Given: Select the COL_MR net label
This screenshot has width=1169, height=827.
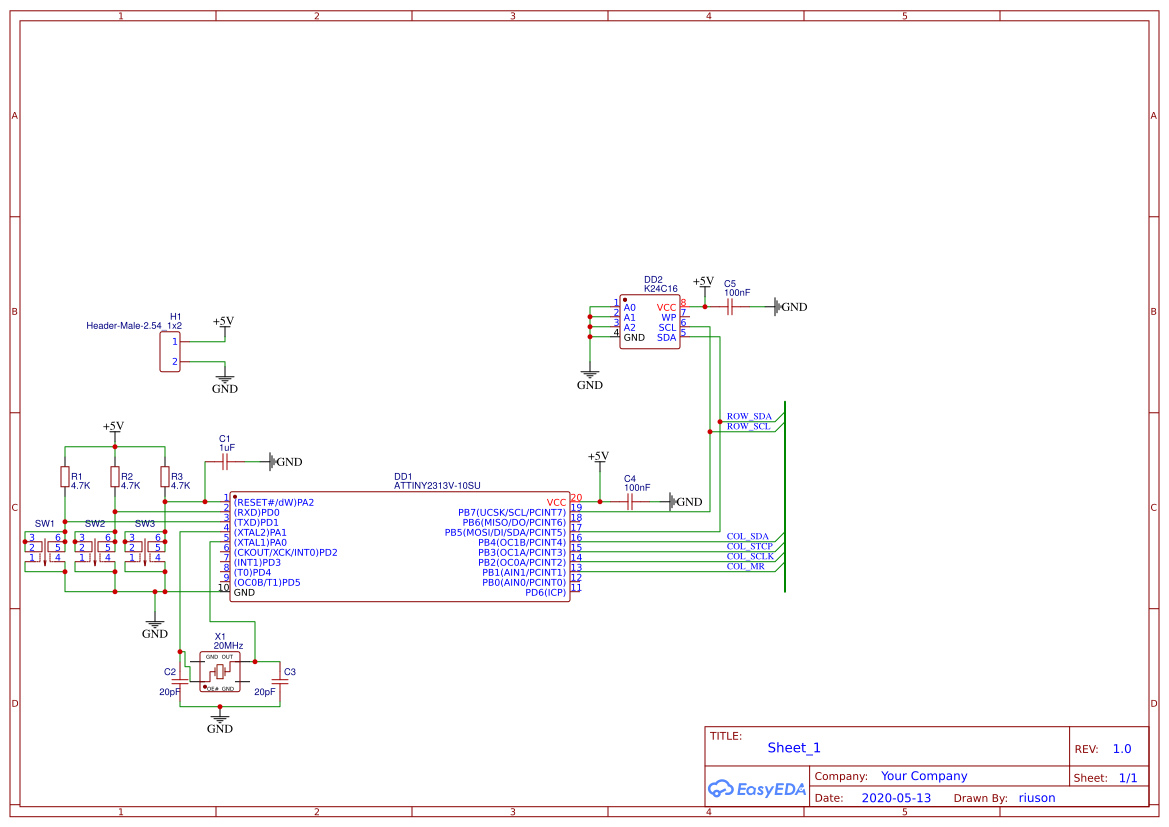Looking at the screenshot, I should click(x=745, y=566).
